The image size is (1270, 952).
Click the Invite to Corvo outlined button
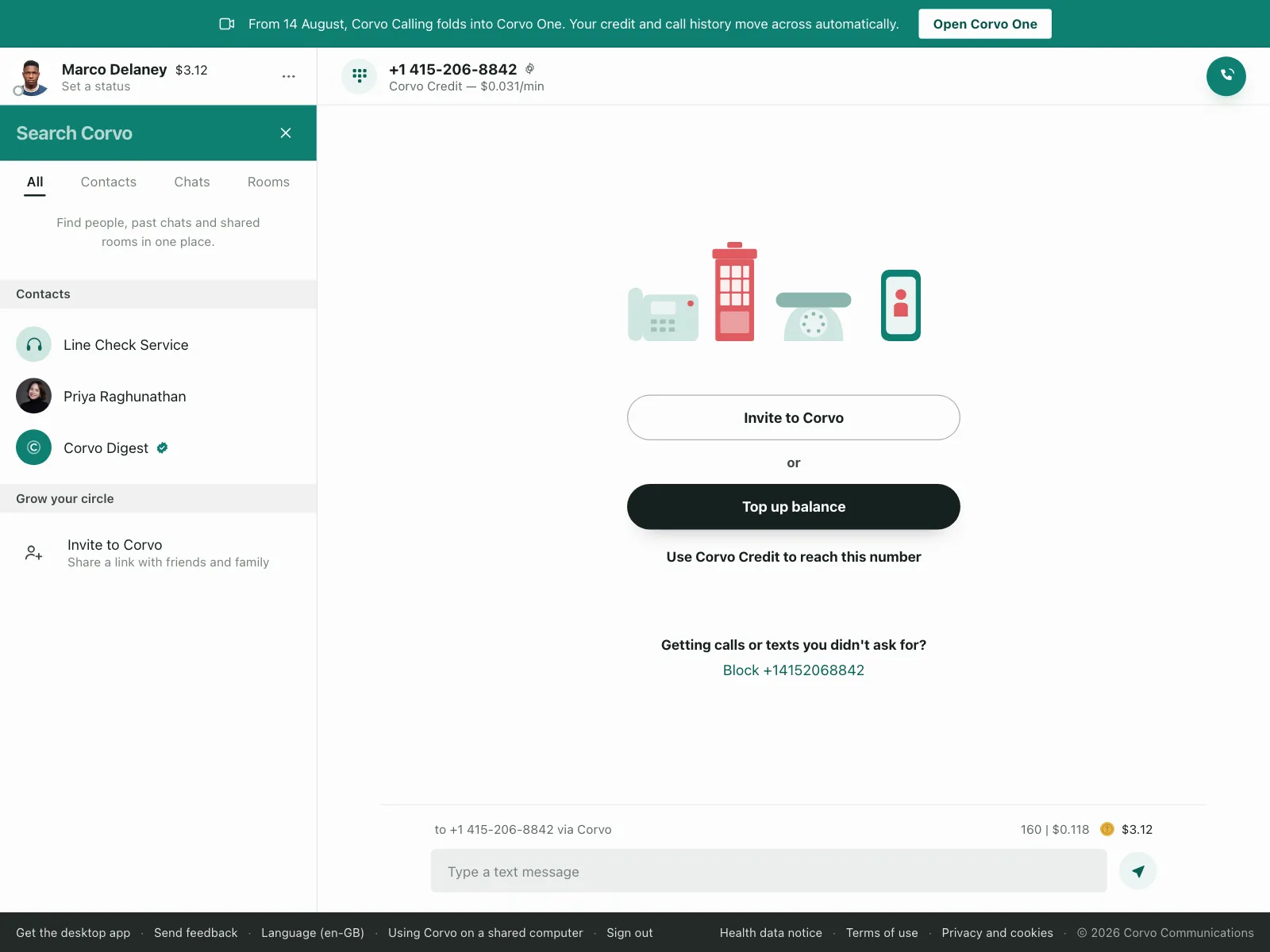794,417
